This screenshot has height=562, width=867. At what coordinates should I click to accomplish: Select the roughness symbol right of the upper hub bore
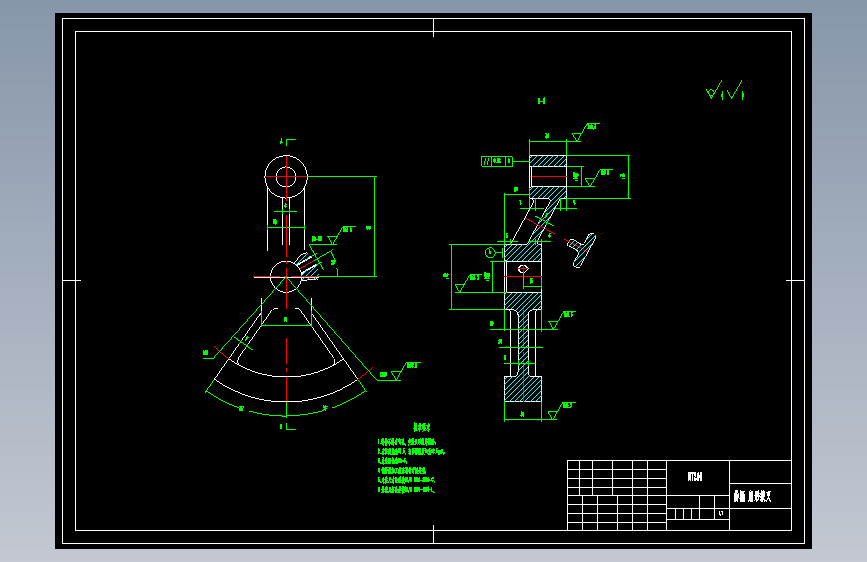tap(599, 178)
